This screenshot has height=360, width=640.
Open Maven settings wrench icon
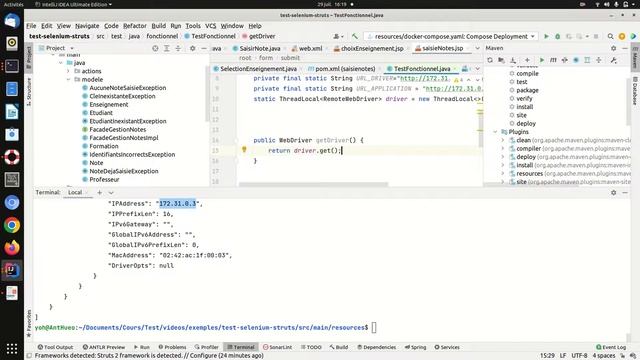pos(613,60)
